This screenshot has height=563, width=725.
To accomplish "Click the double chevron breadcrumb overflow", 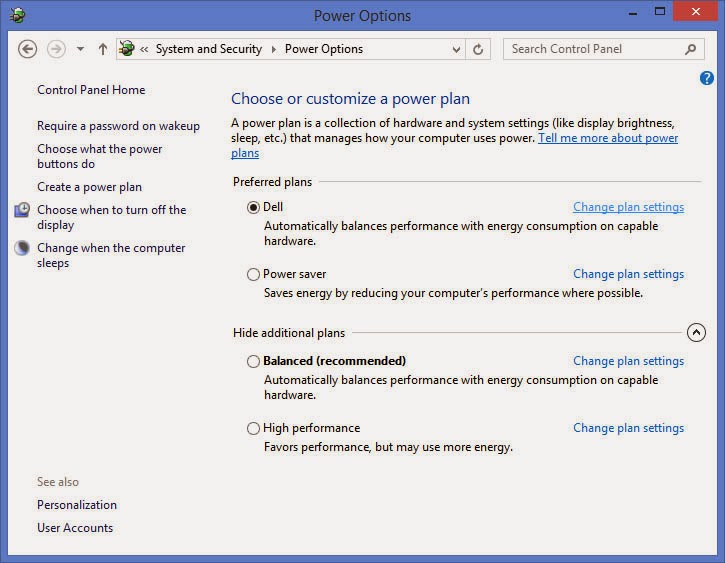I will [144, 49].
